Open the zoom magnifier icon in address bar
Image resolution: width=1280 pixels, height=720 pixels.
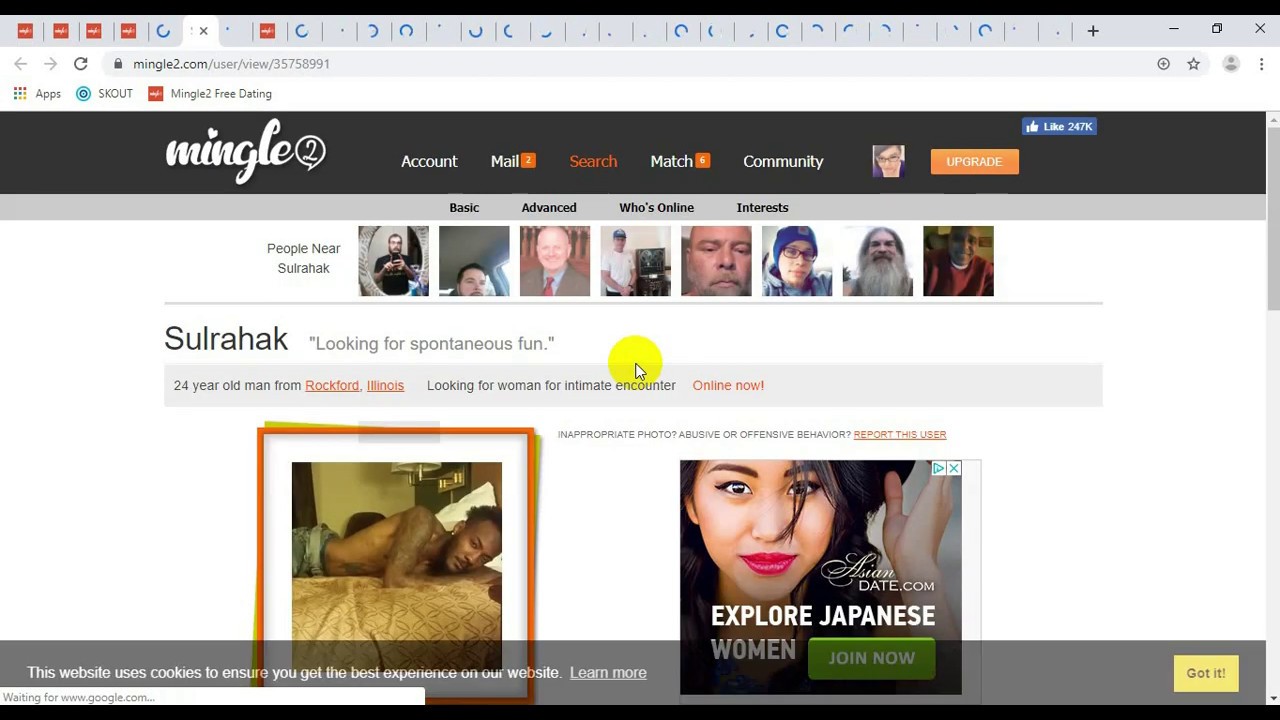pos(1163,64)
